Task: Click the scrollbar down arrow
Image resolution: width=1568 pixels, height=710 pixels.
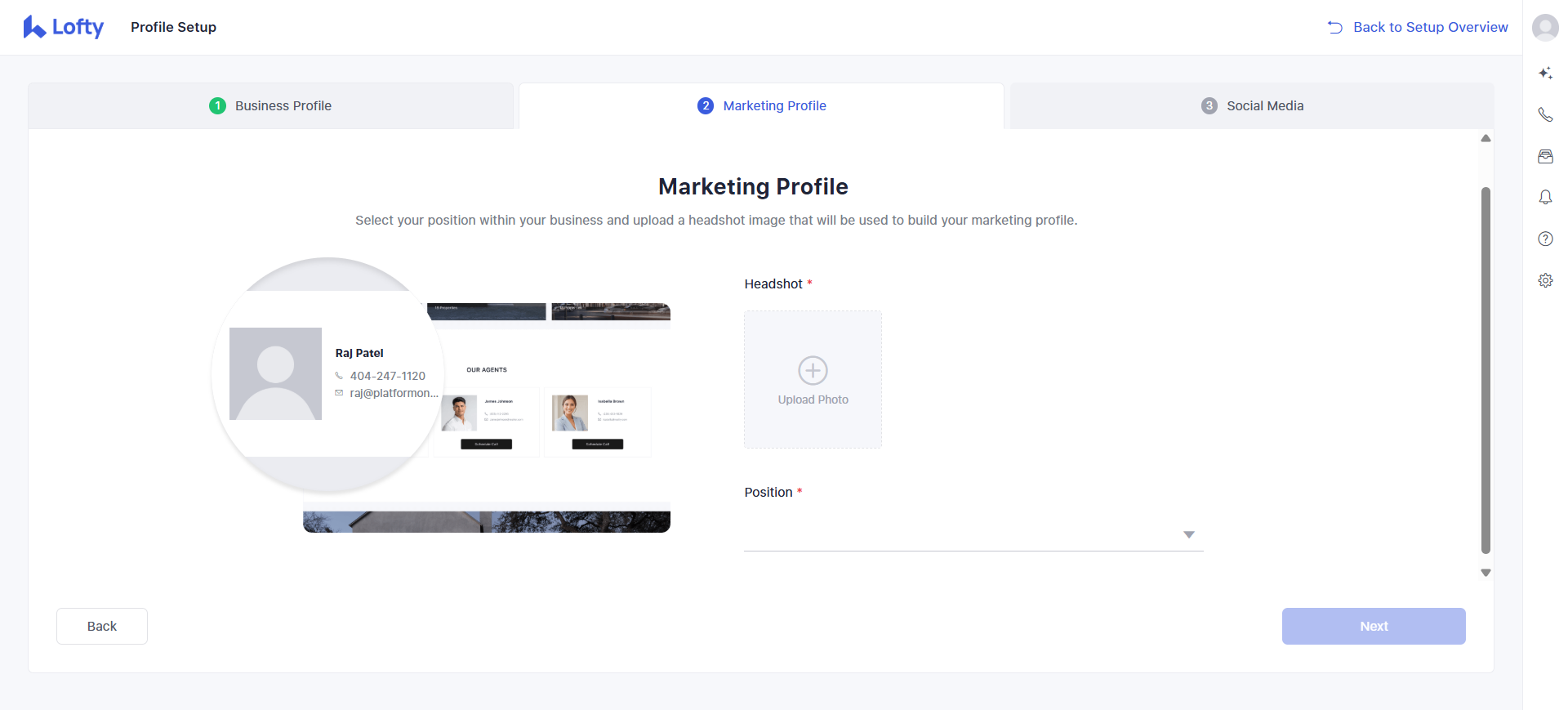Action: 1486,573
